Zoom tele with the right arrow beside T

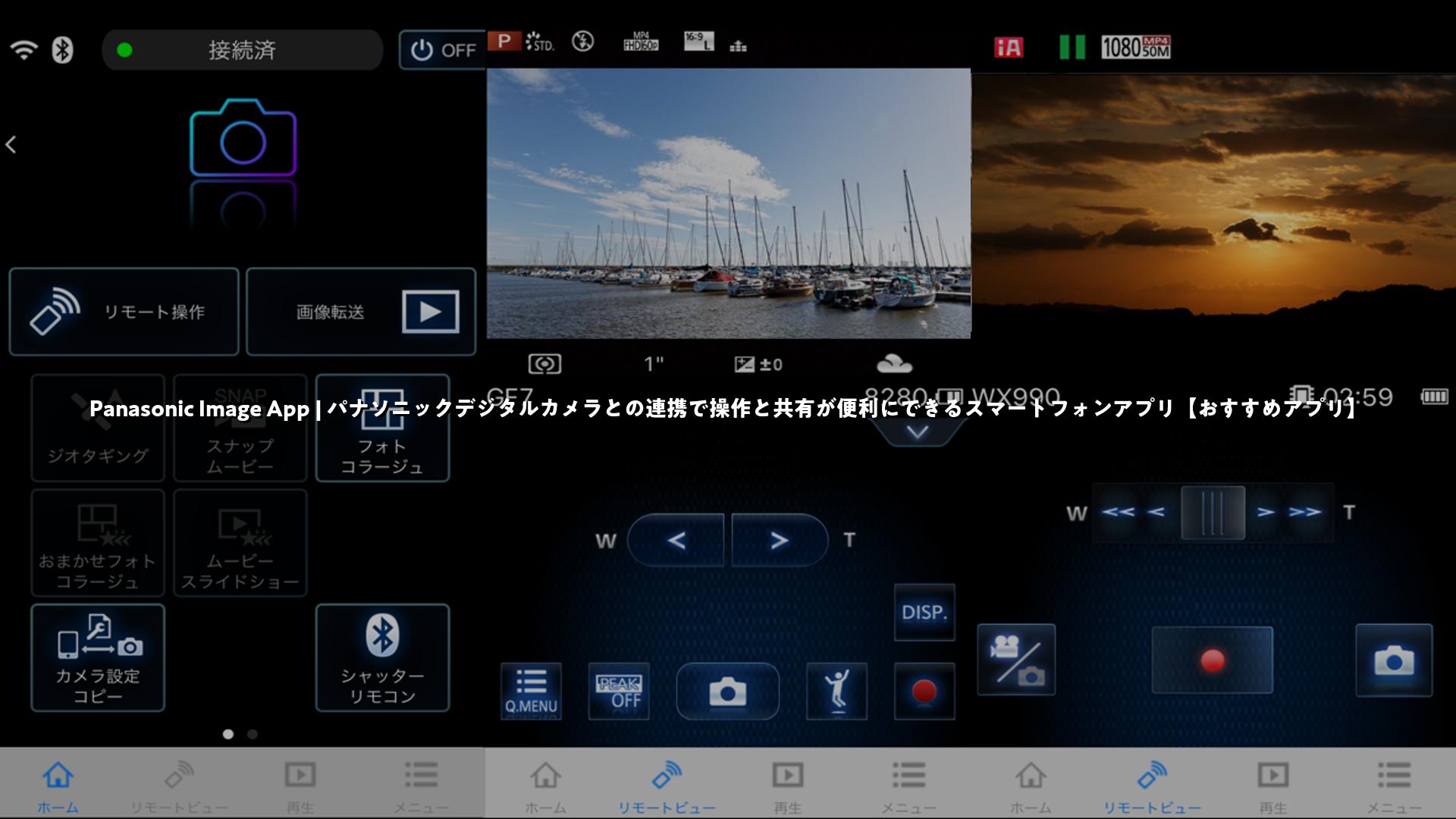click(x=780, y=541)
